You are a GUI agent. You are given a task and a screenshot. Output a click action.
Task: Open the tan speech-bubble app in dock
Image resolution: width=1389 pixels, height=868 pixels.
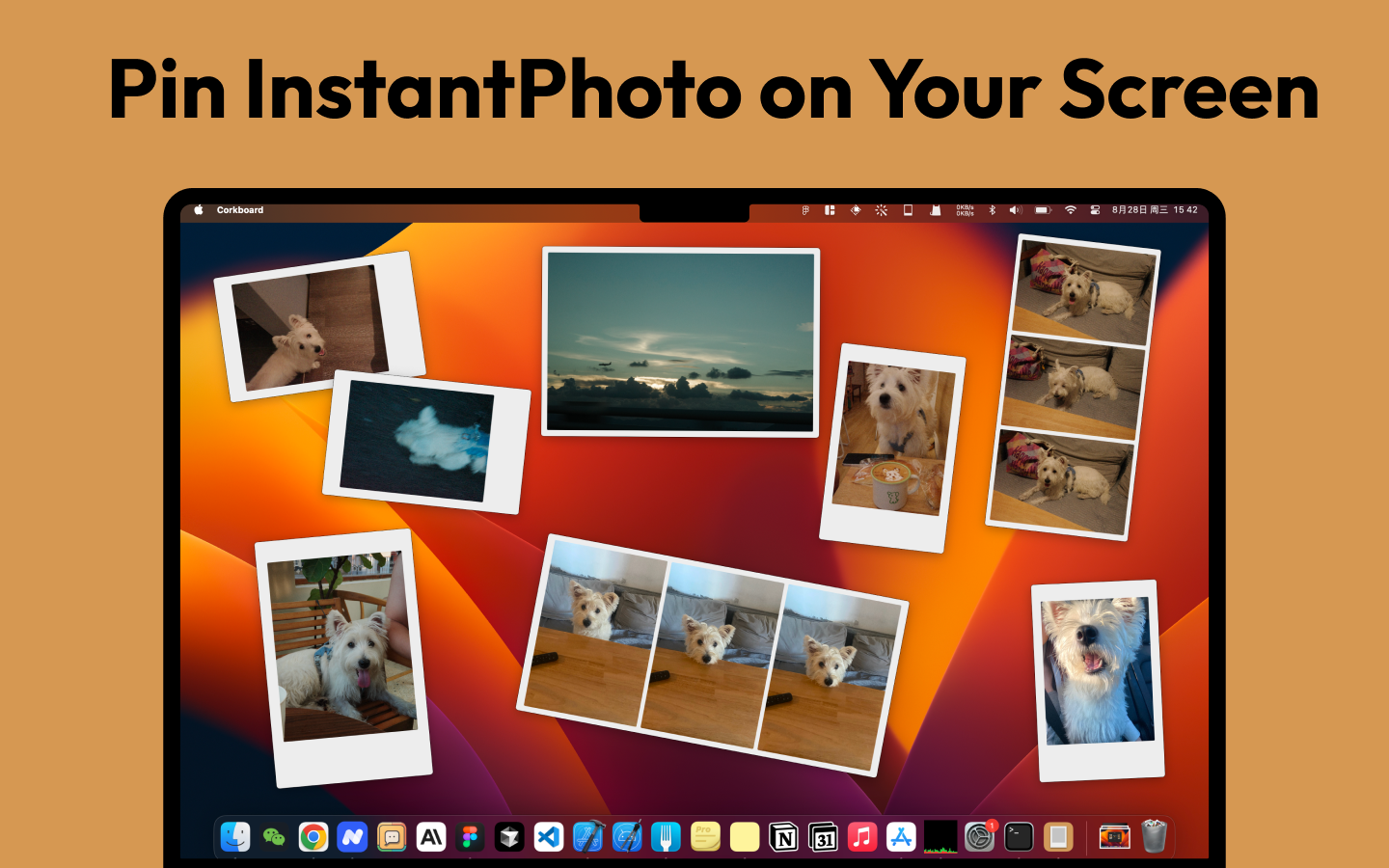(x=392, y=836)
